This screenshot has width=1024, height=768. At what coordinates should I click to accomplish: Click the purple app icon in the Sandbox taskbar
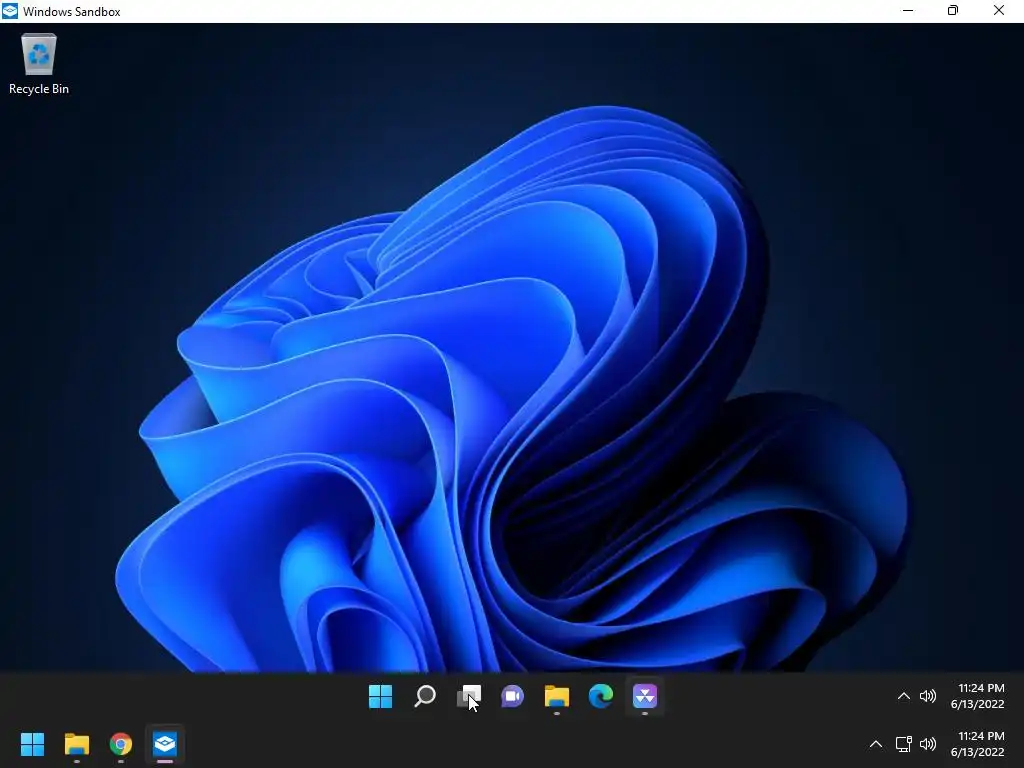point(645,696)
